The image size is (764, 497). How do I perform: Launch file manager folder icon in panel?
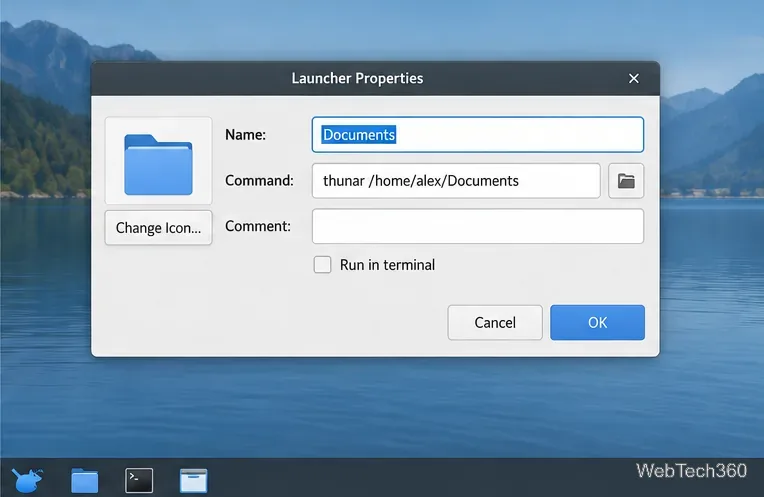point(84,480)
